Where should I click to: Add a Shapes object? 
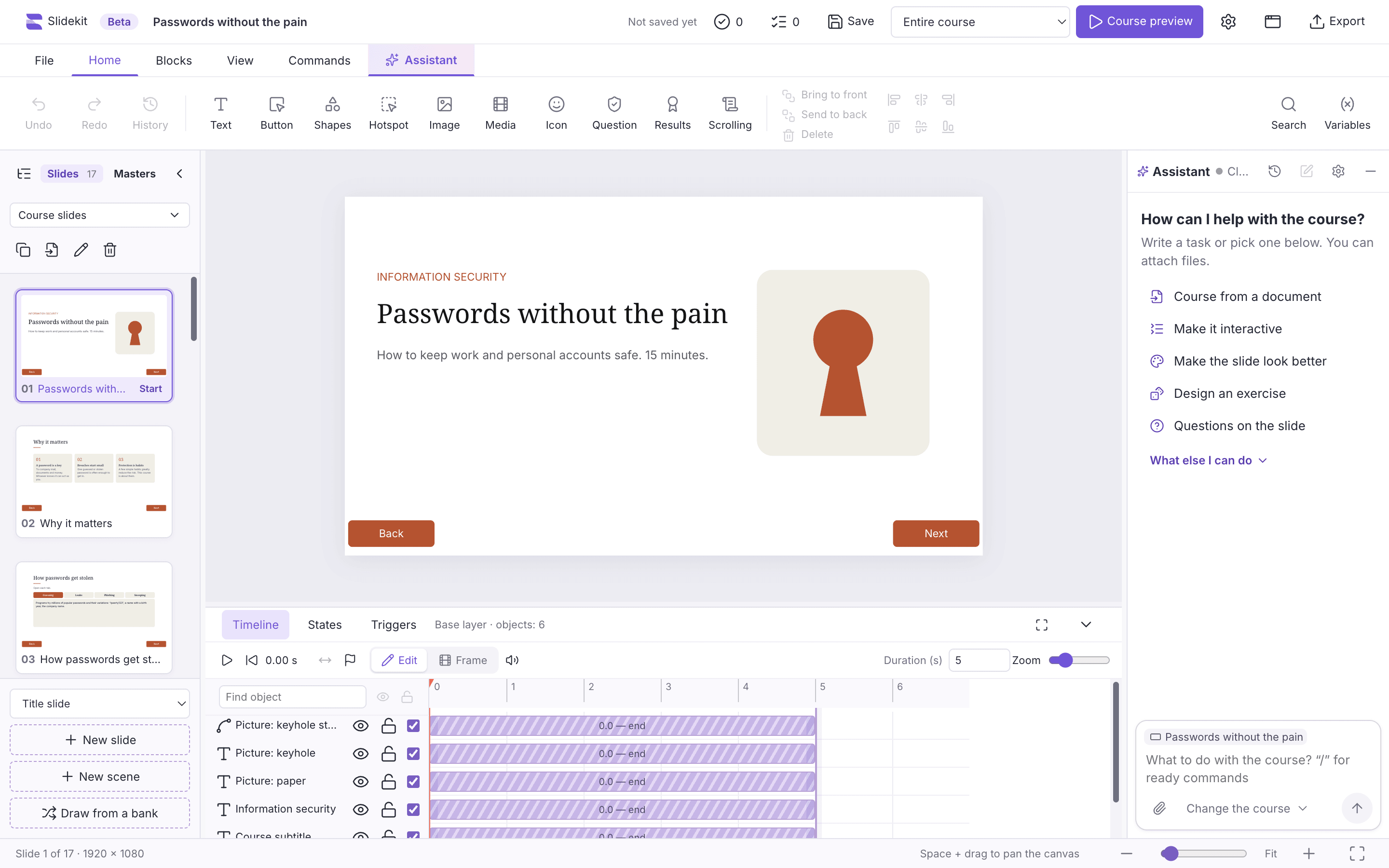(332, 113)
